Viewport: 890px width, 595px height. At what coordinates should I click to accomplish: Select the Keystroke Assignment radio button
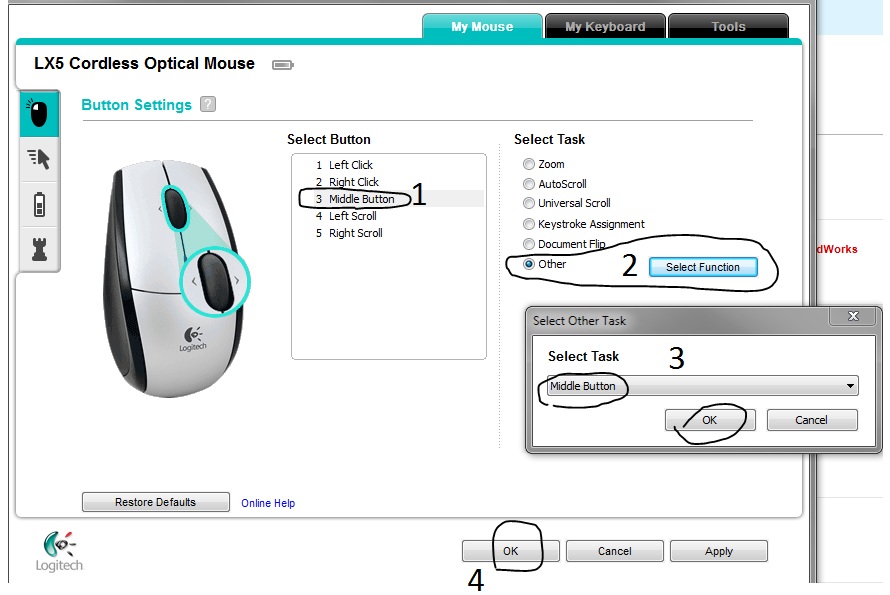(x=528, y=224)
